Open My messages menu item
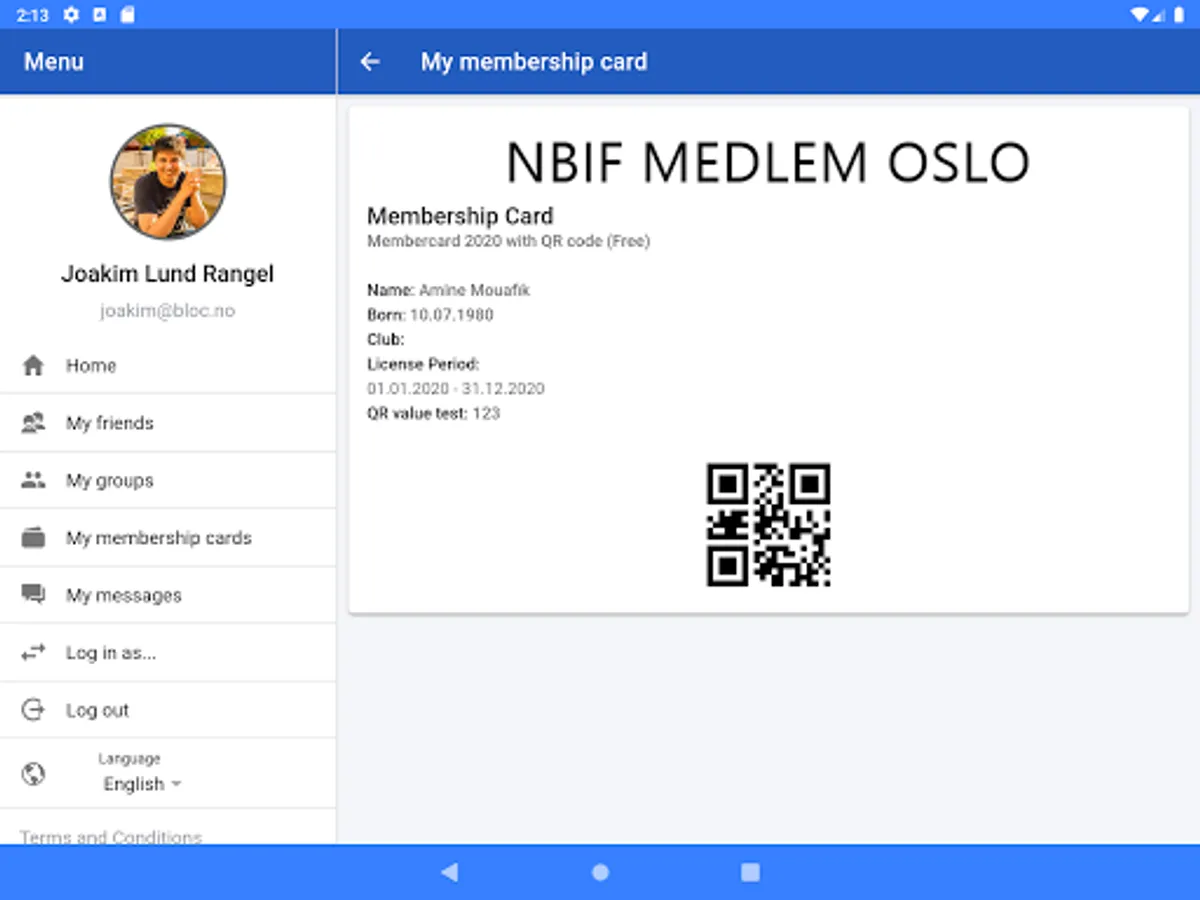Viewport: 1200px width, 900px height. 168,595
